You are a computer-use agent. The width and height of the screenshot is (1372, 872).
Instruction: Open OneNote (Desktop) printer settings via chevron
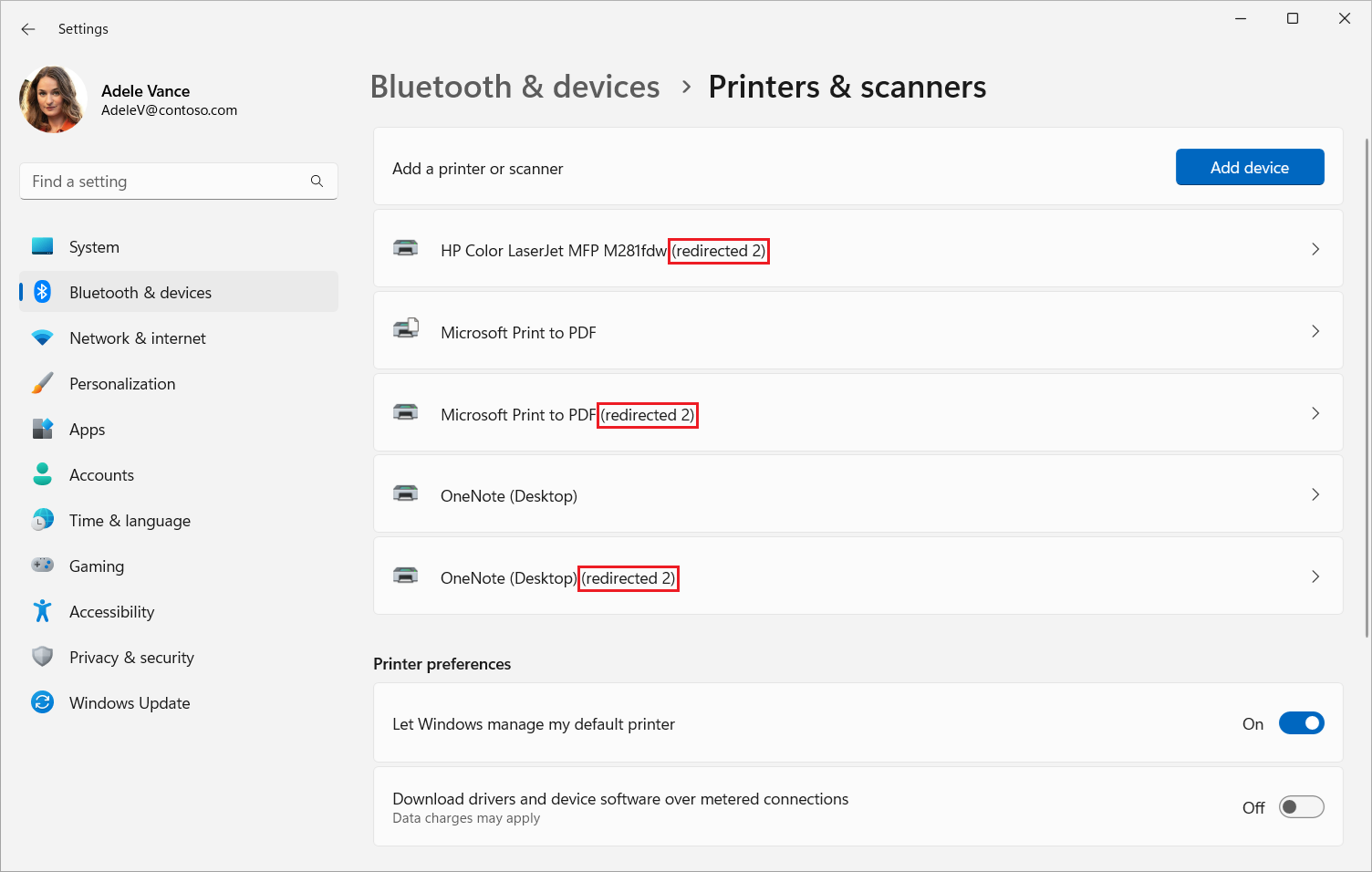point(1315,493)
